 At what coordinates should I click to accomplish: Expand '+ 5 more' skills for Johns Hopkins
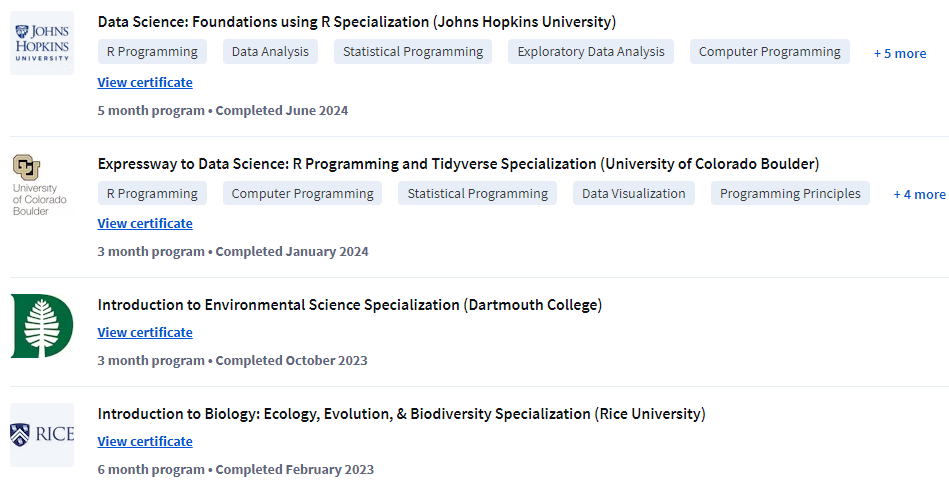pos(899,53)
